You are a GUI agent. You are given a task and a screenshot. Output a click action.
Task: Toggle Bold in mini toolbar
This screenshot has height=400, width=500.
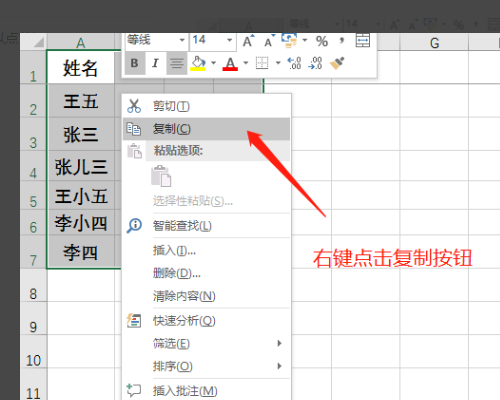135,63
